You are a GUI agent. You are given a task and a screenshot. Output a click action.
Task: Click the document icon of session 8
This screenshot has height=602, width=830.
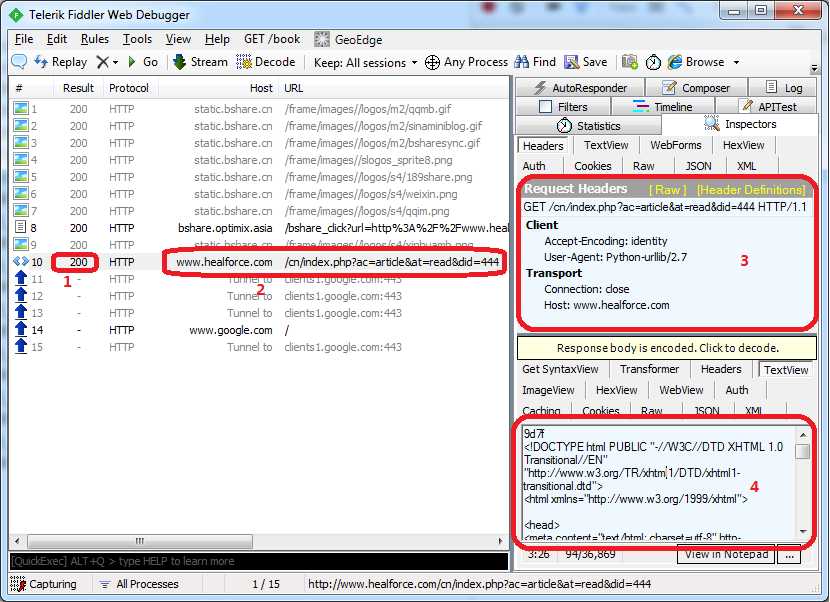click(x=21, y=228)
